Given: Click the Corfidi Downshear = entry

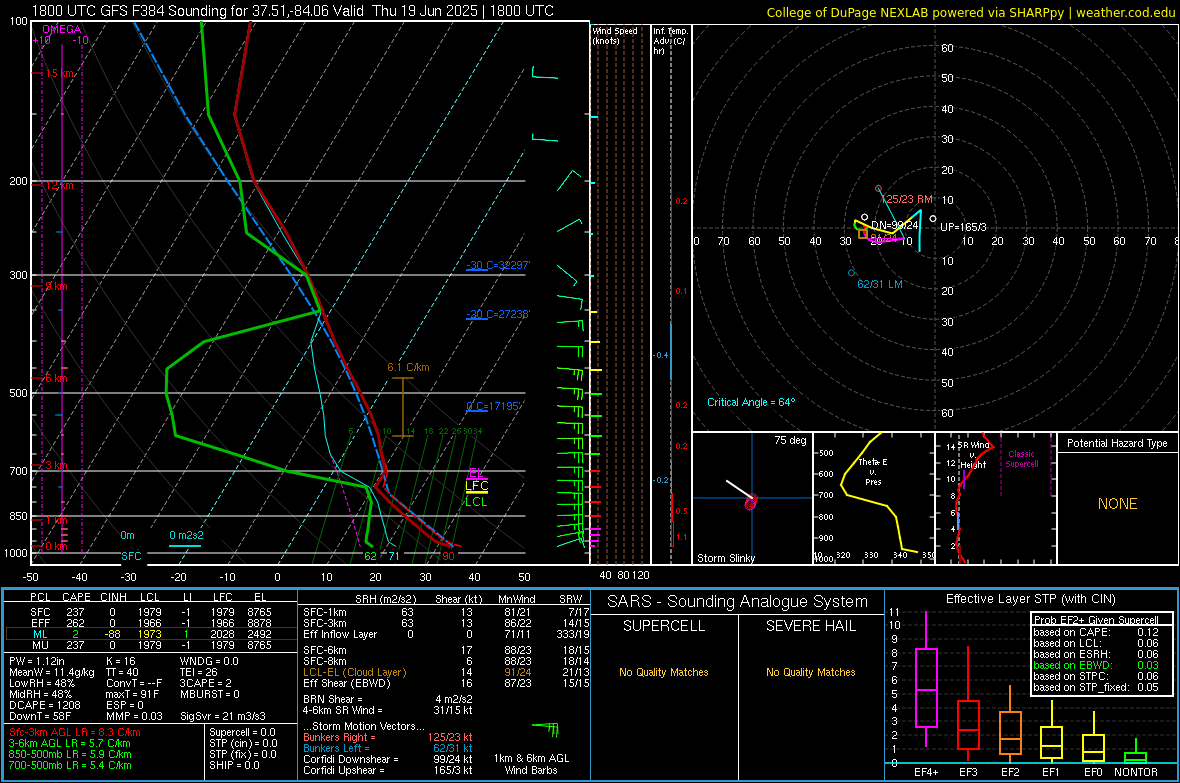Looking at the screenshot, I should tap(388, 759).
